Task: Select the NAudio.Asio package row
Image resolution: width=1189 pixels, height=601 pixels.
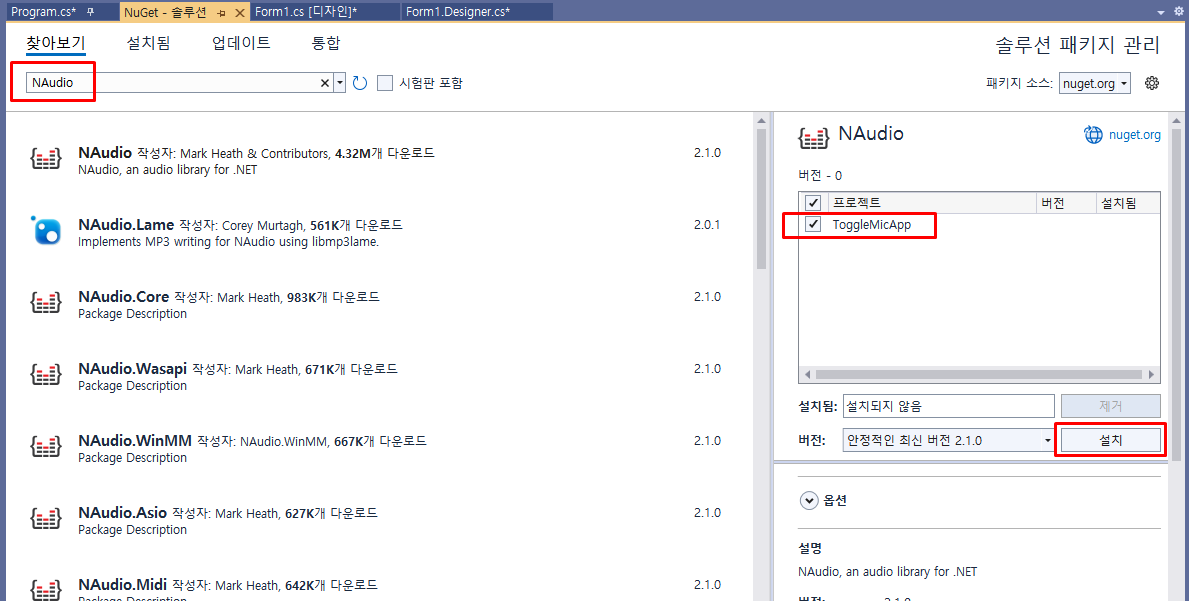Action: point(379,520)
